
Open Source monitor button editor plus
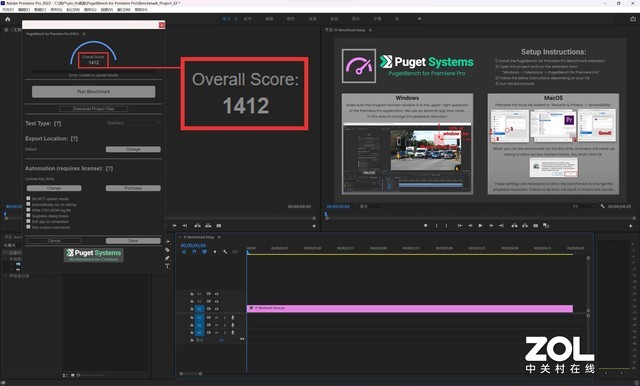click(x=314, y=226)
